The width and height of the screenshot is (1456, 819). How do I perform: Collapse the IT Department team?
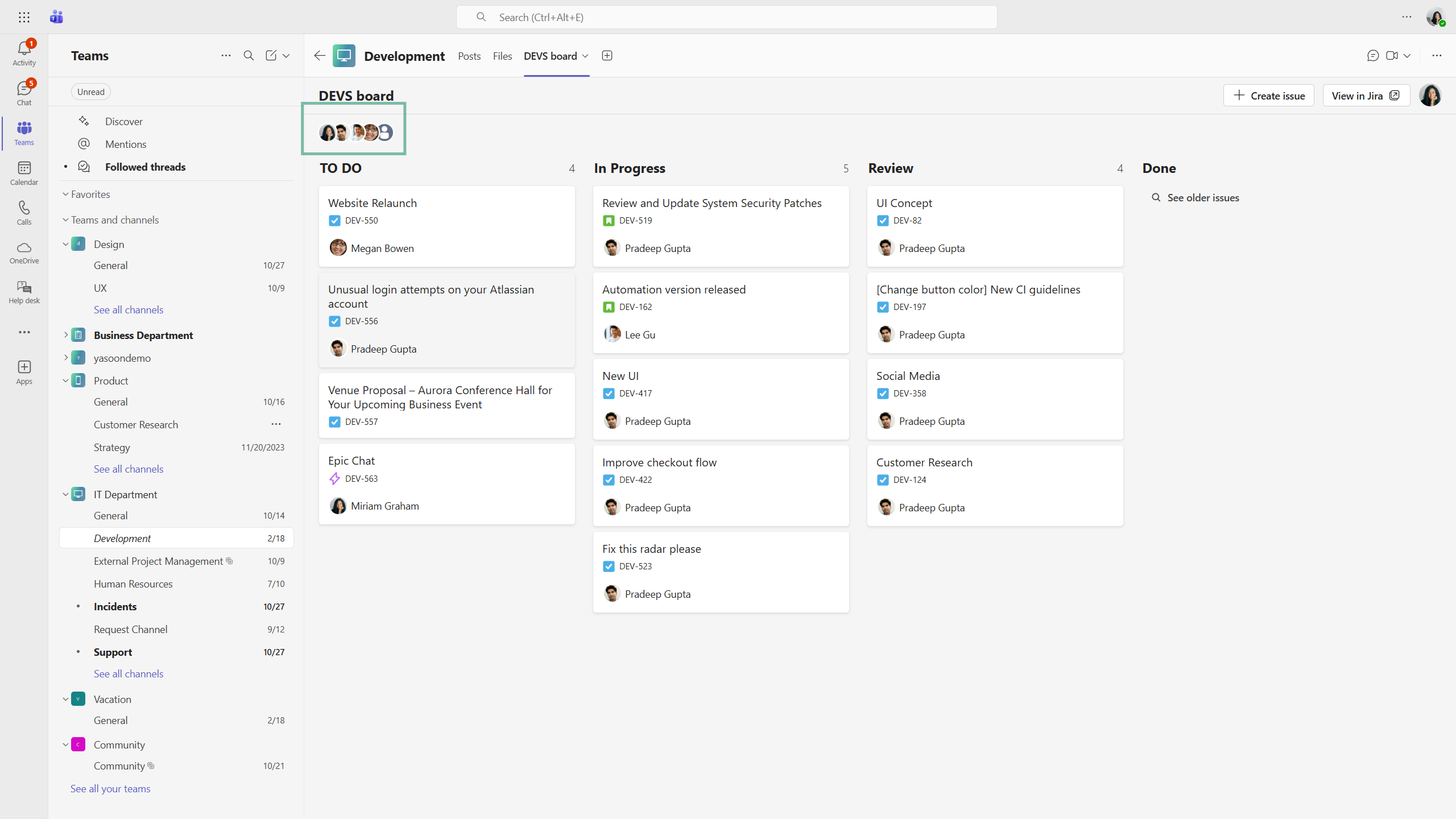click(65, 494)
